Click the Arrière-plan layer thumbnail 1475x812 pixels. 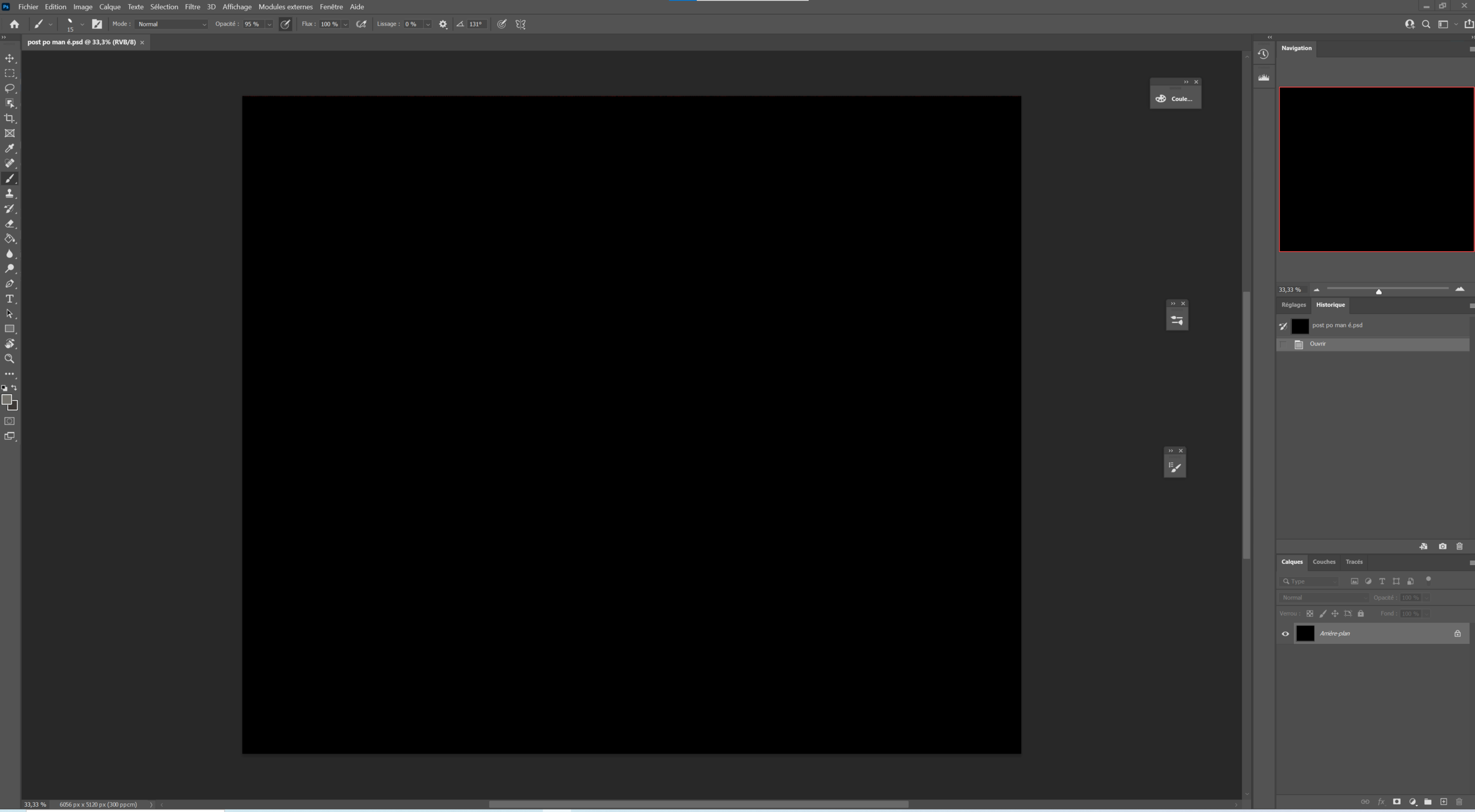(1304, 633)
